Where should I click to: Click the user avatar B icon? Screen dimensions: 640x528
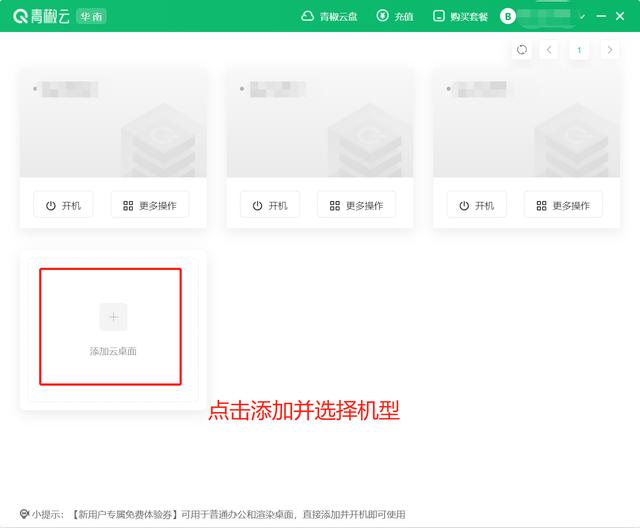point(508,16)
